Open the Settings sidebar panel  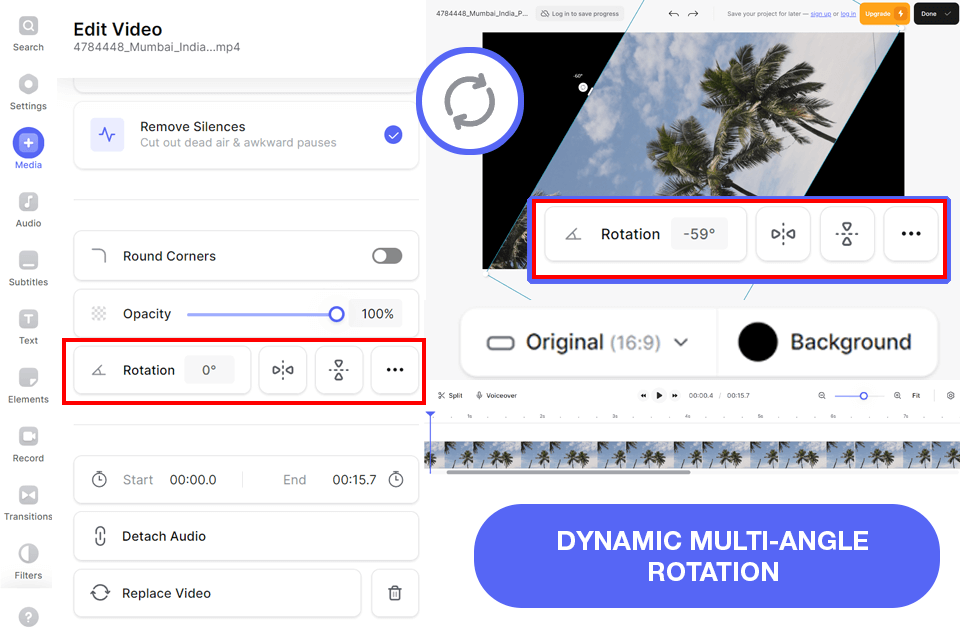pyautogui.click(x=28, y=92)
